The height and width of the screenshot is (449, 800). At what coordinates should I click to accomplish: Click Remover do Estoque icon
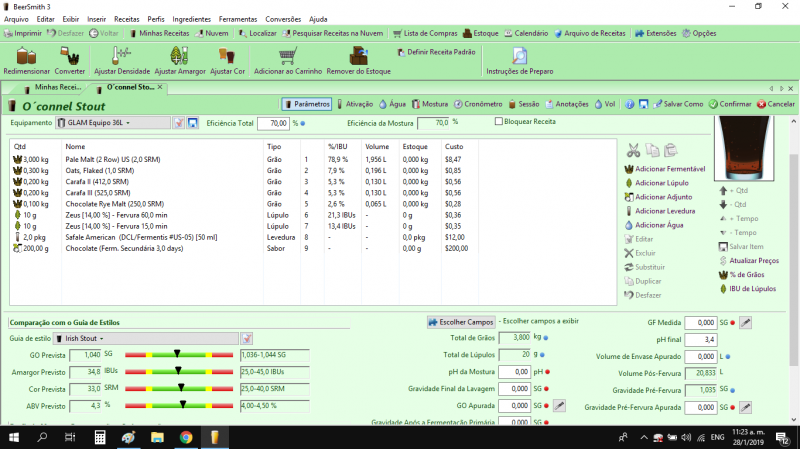coord(358,56)
